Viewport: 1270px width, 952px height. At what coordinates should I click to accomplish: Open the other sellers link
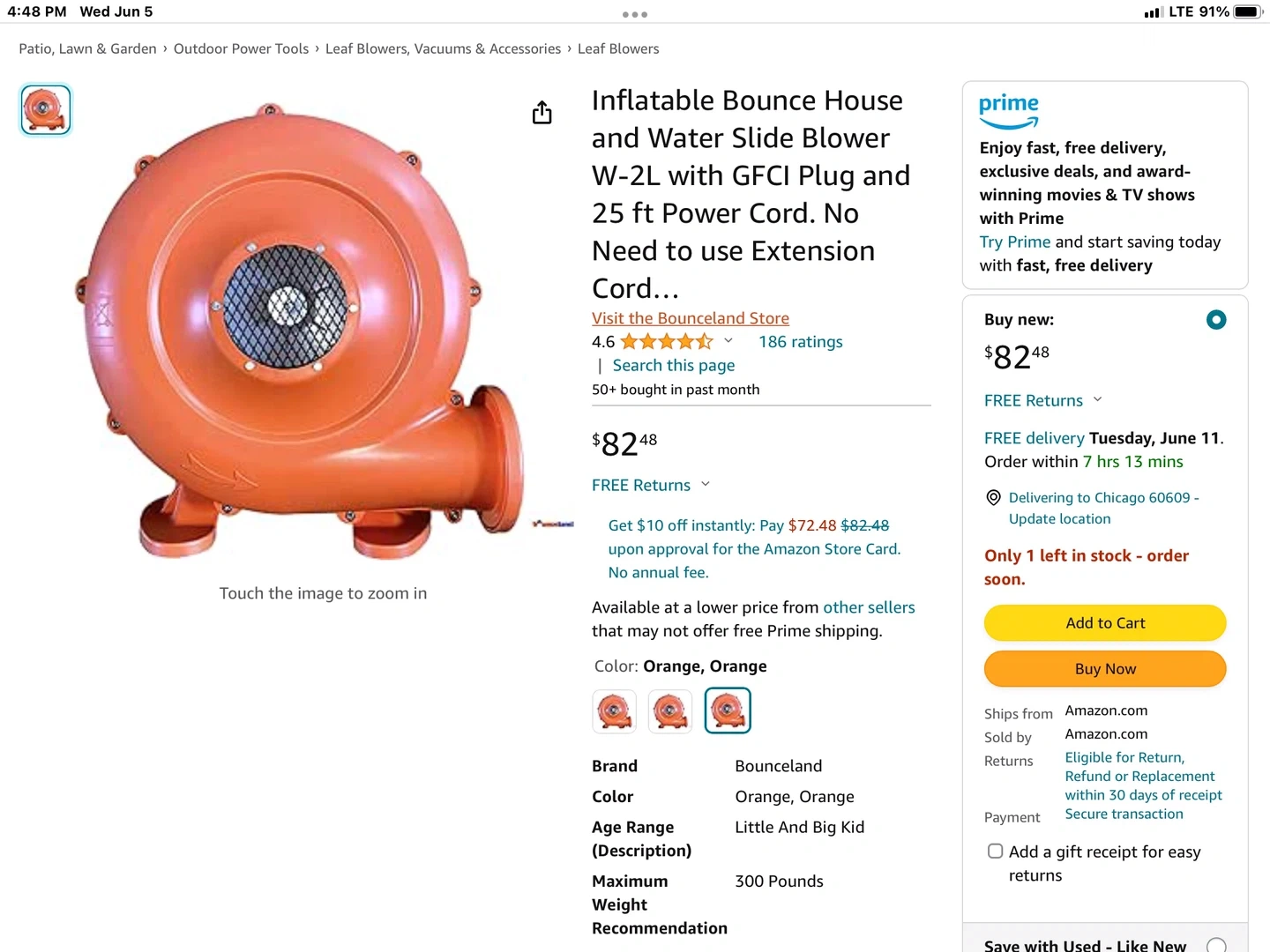pyautogui.click(x=869, y=607)
